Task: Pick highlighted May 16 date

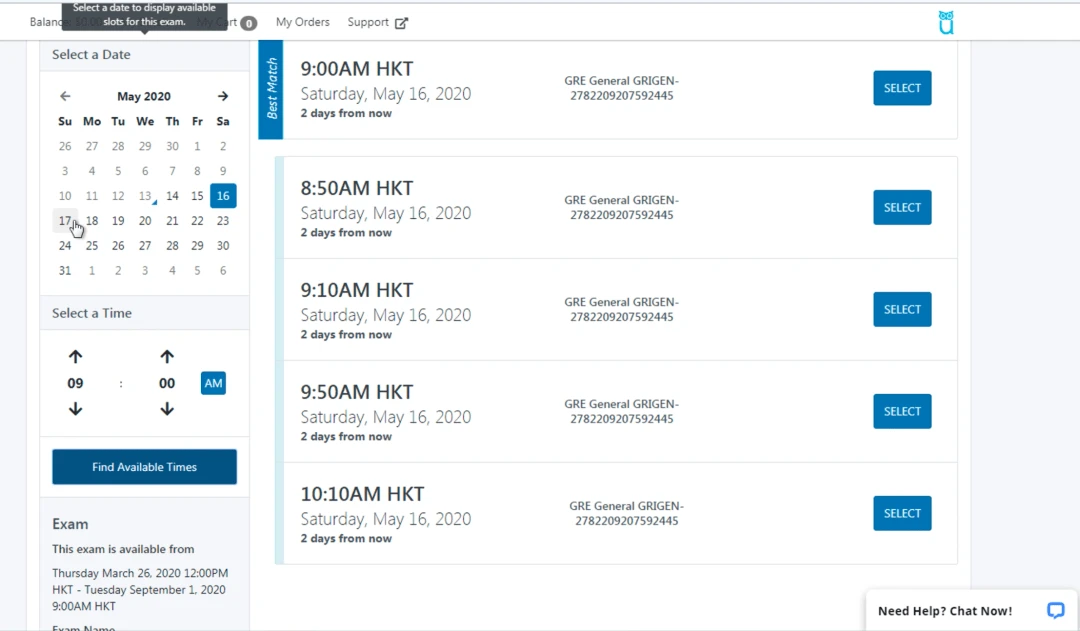Action: point(223,196)
